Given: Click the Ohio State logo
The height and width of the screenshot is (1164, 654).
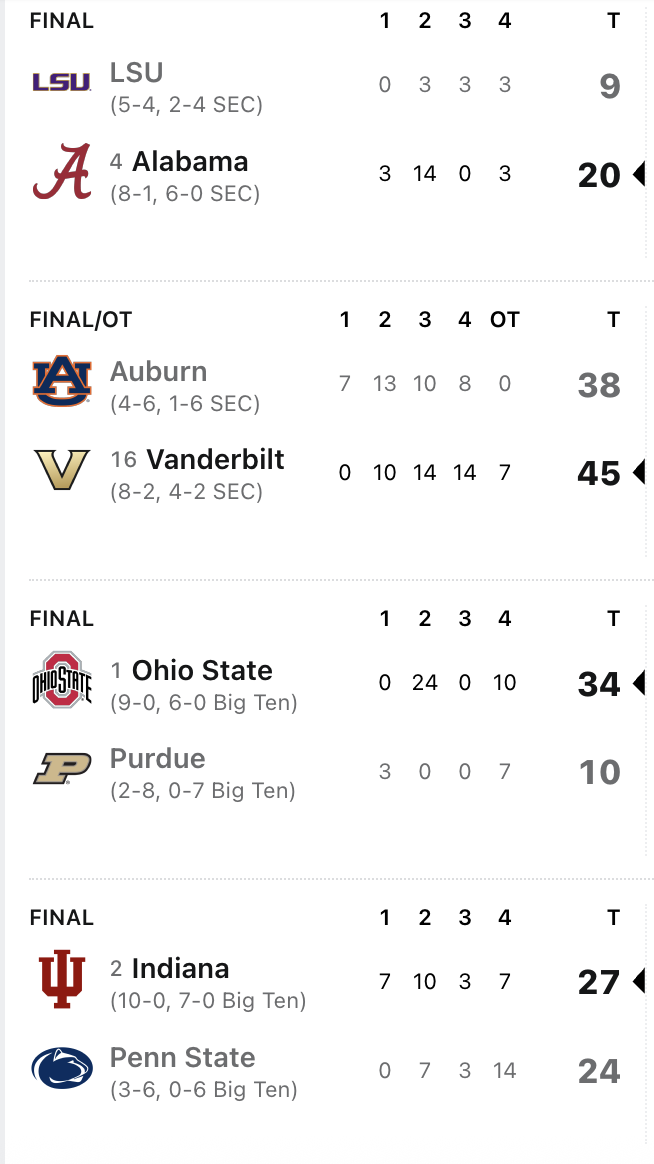Looking at the screenshot, I should [x=62, y=680].
